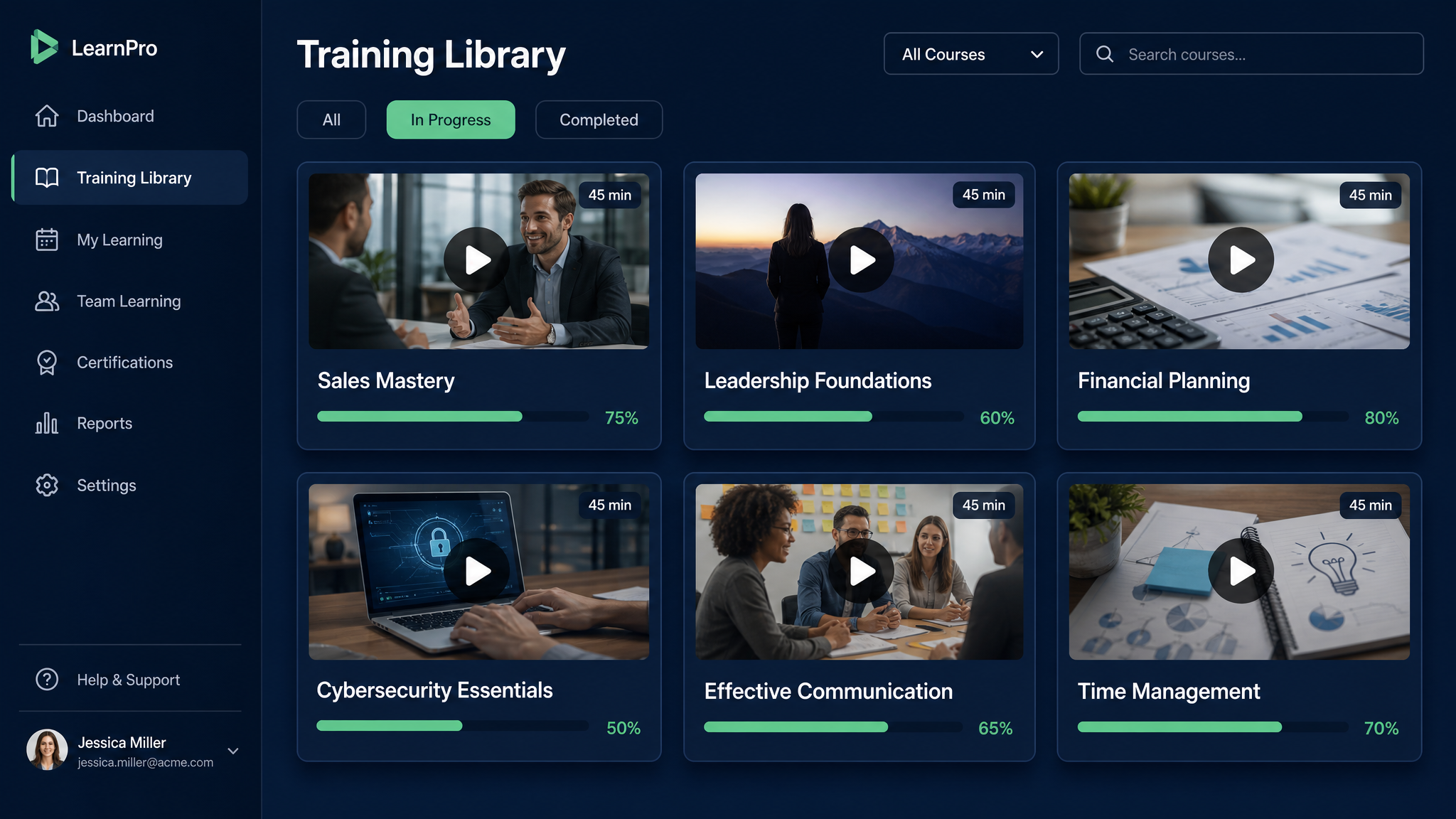Image resolution: width=1456 pixels, height=819 pixels.
Task: Focus the Search courses input field
Action: point(1251,54)
